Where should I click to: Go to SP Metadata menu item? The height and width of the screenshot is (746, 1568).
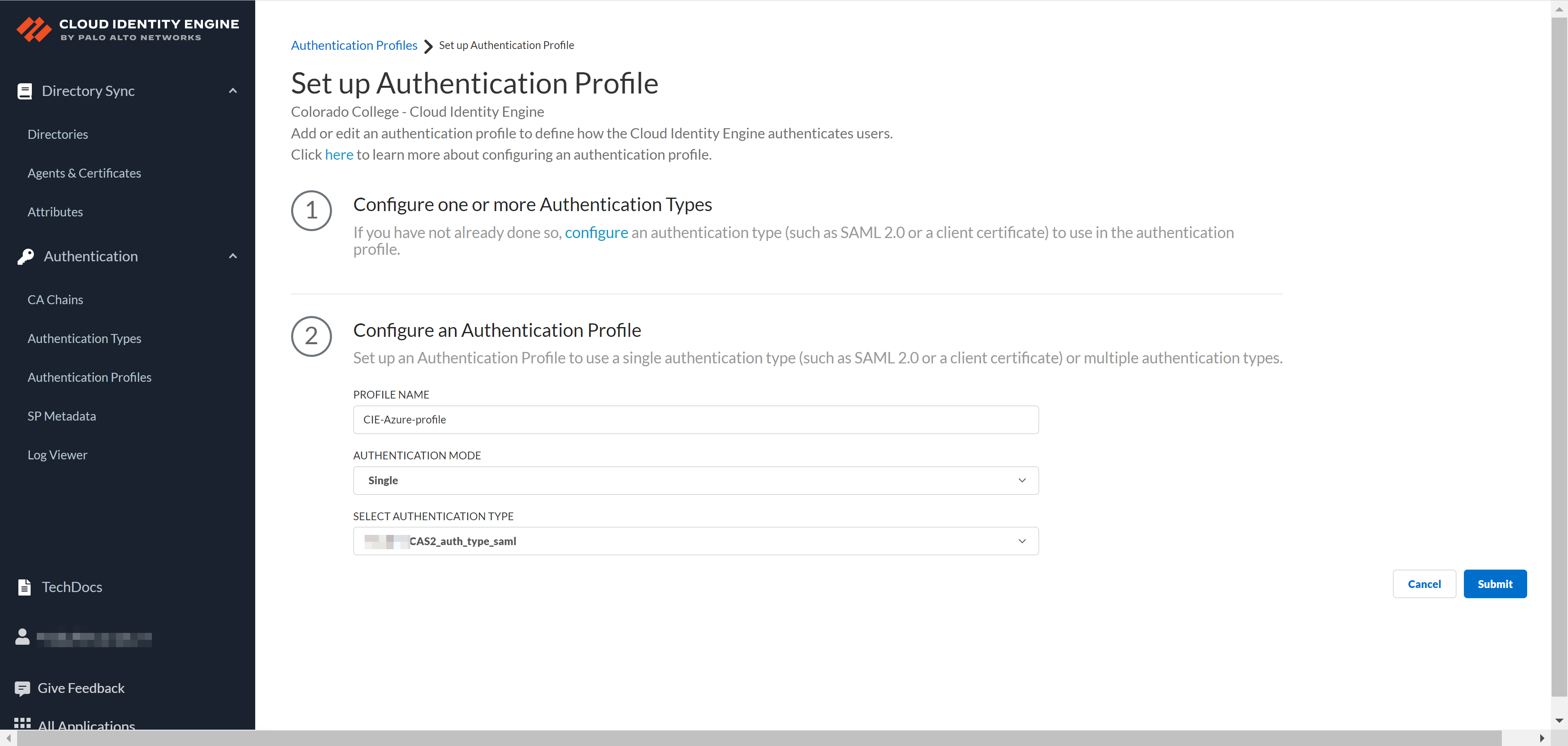point(62,416)
